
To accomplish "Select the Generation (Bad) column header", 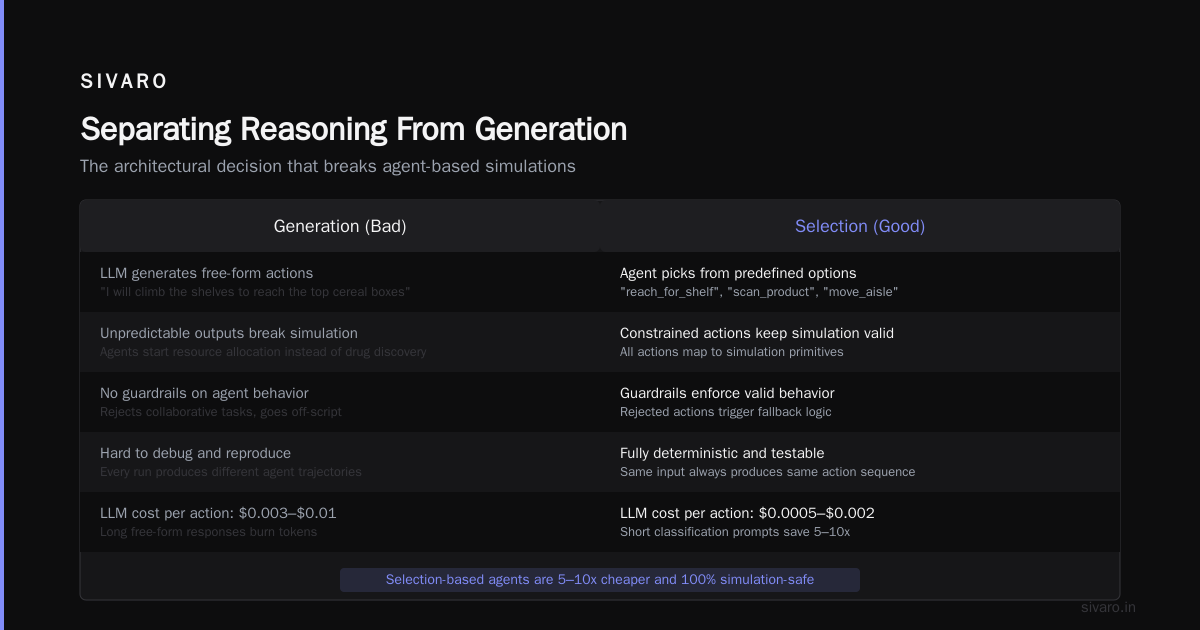I will (340, 226).
